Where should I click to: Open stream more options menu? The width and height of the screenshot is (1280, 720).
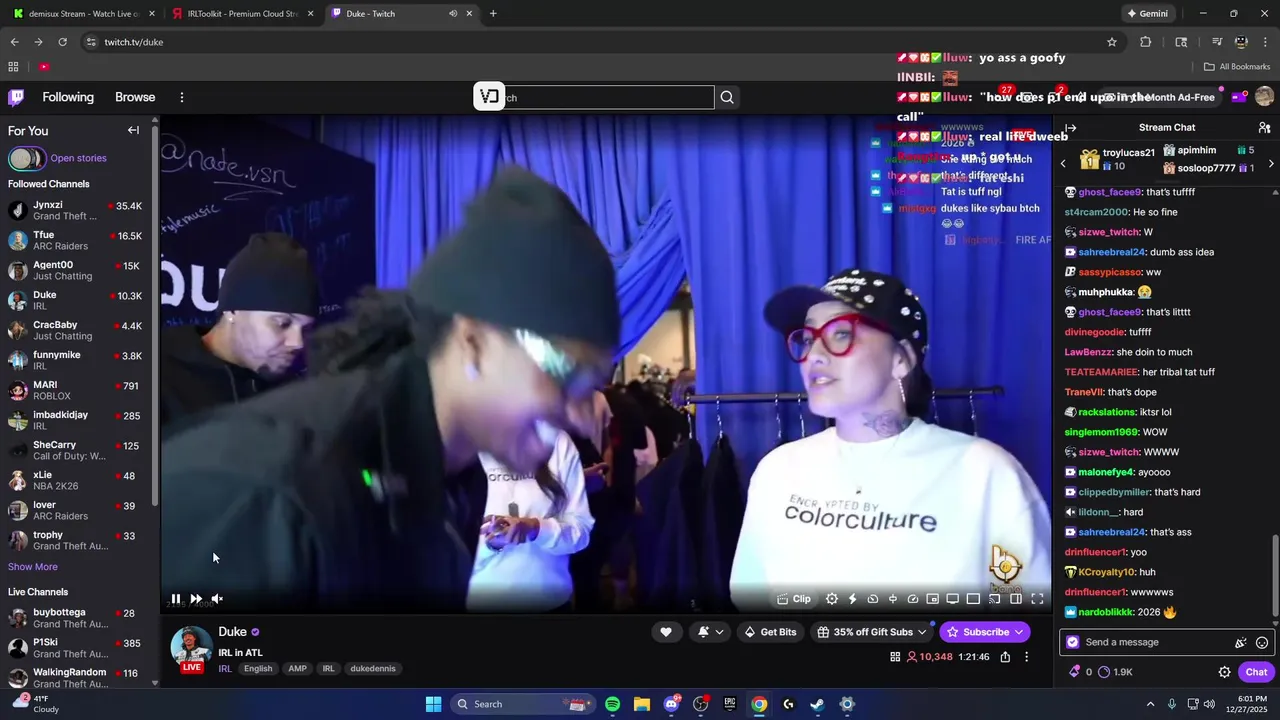tap(1026, 657)
